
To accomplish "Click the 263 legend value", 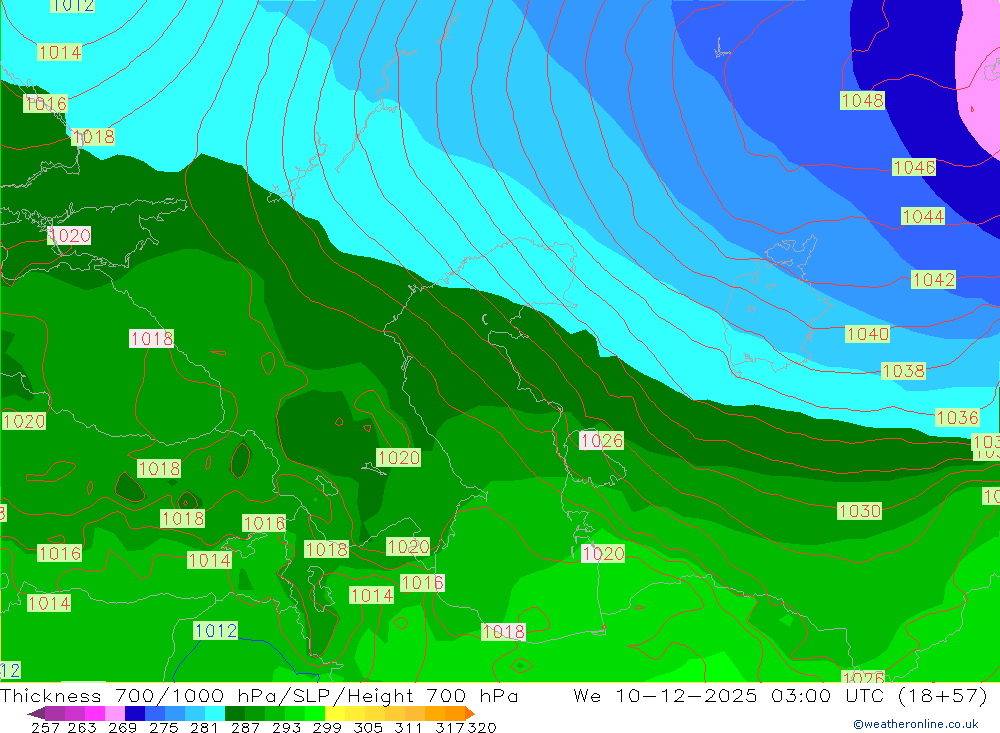I will [x=82, y=727].
